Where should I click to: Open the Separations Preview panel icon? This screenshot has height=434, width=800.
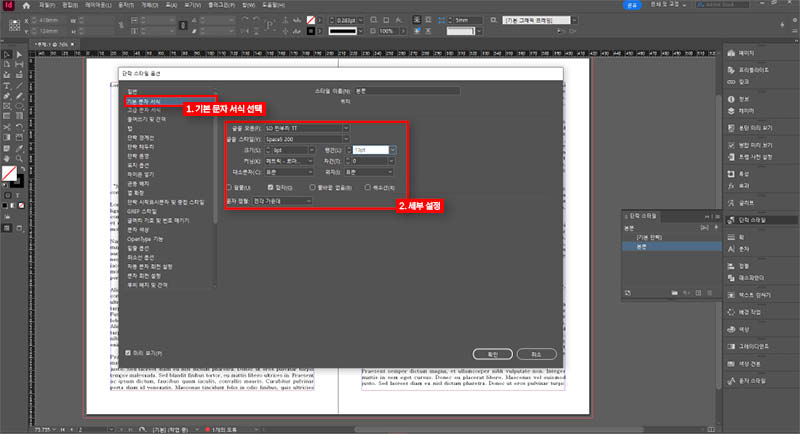pos(731,128)
